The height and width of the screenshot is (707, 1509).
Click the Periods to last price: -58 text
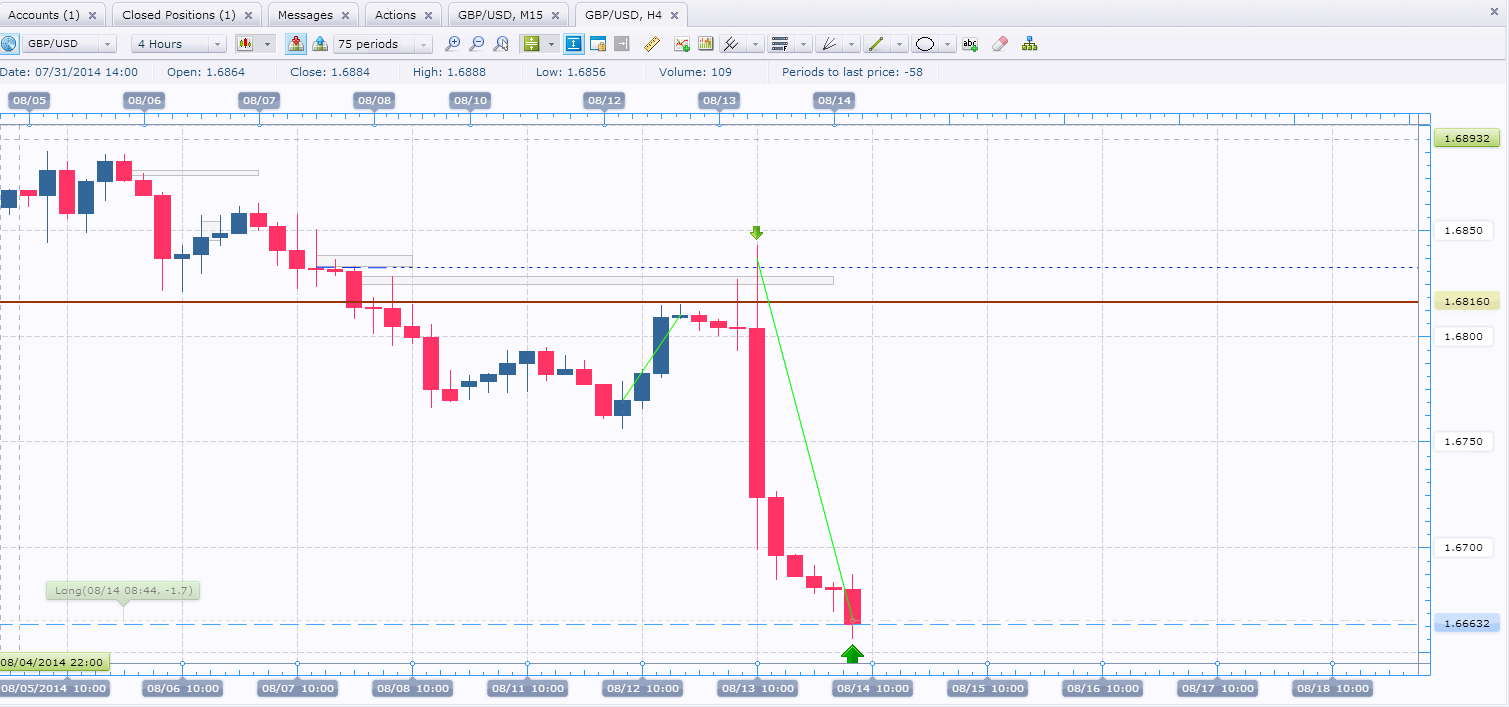coord(852,72)
